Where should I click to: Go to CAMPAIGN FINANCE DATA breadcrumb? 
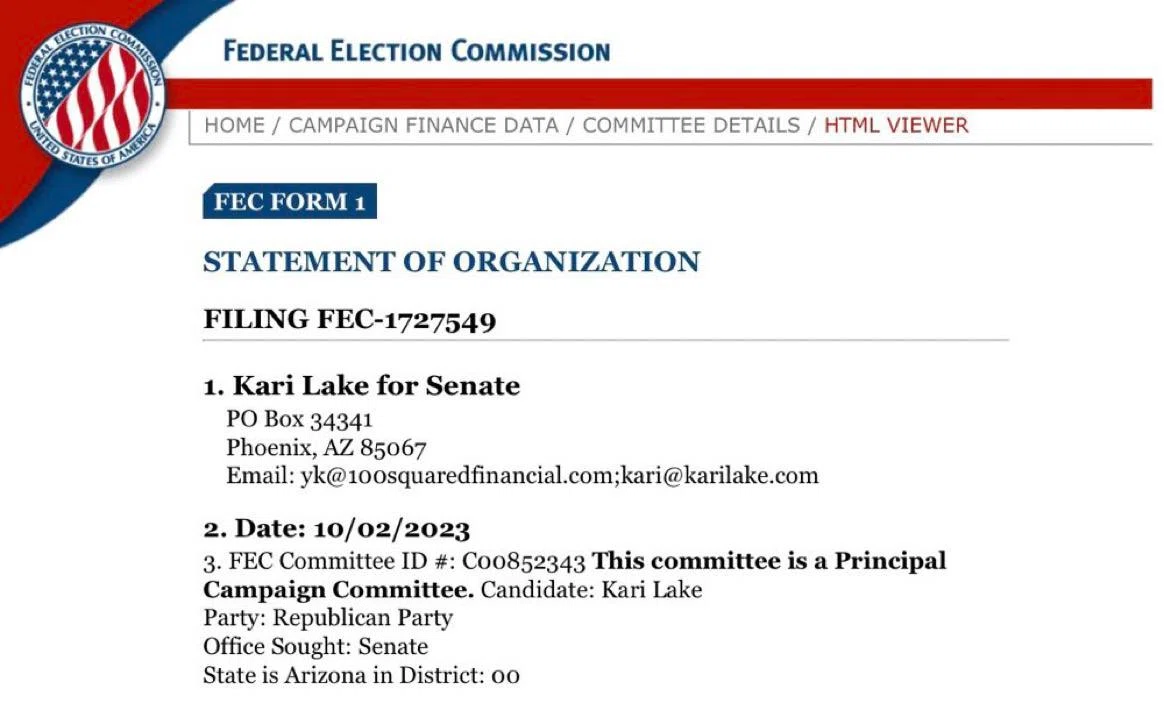coord(423,125)
